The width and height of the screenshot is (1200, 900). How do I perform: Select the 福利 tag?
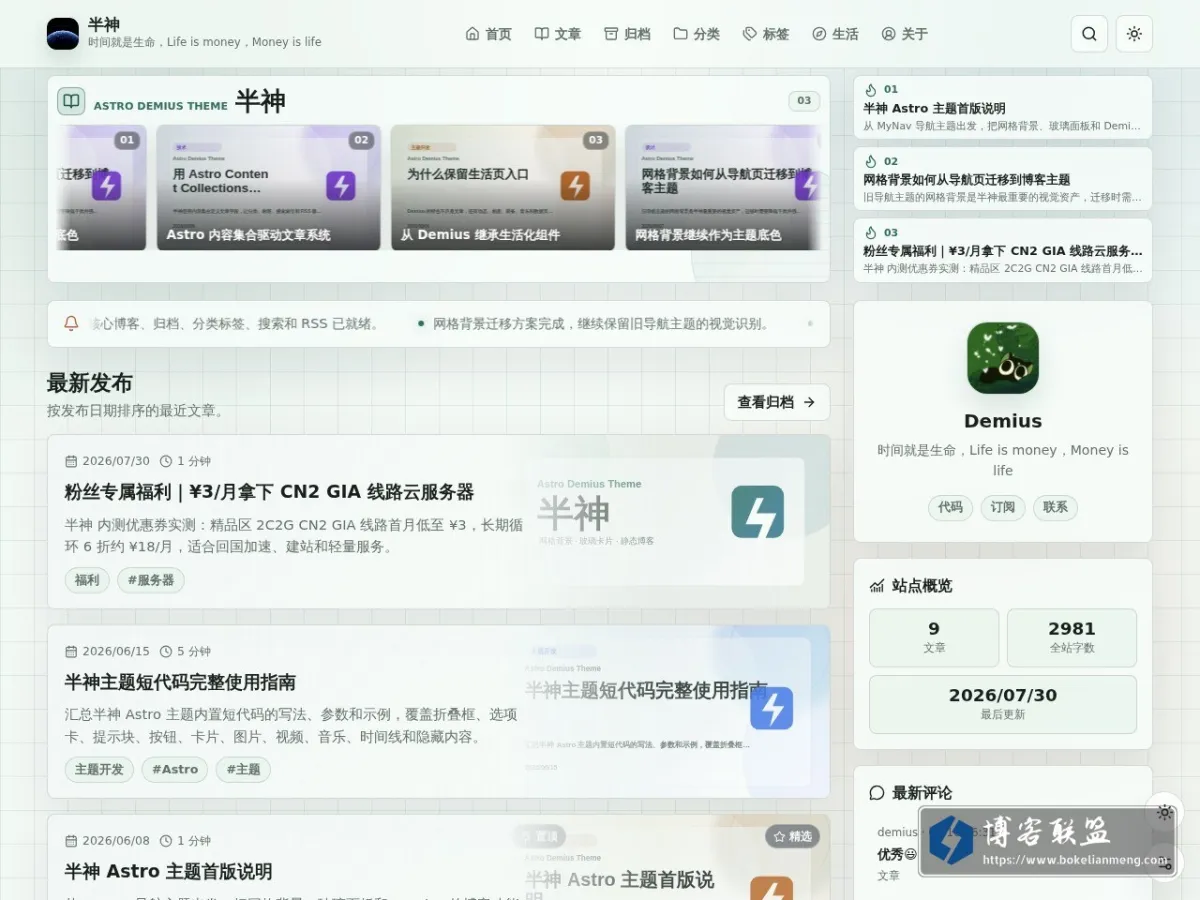click(x=87, y=580)
